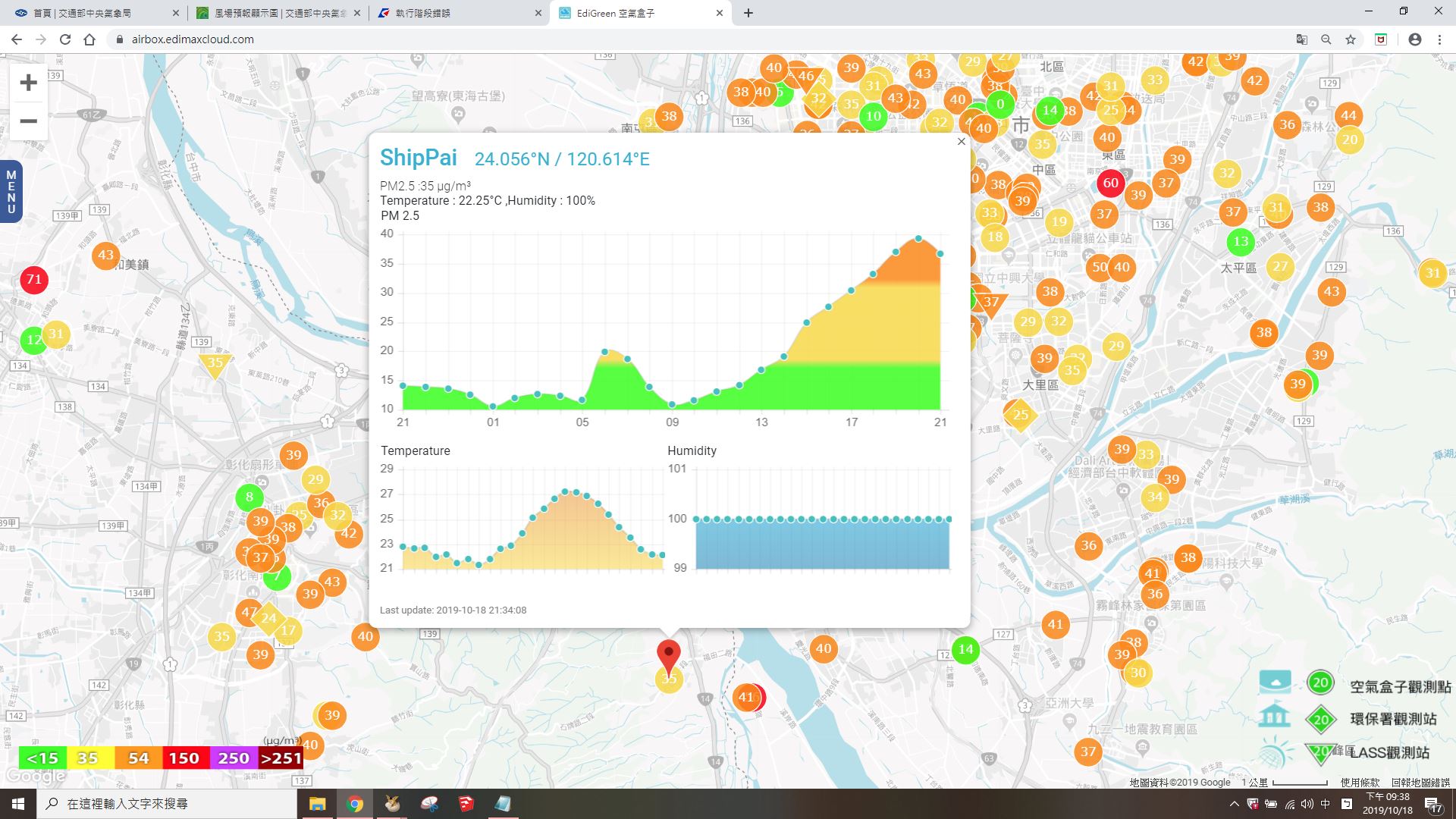Switch to 風場預報顯示圖 tab

pos(276,13)
